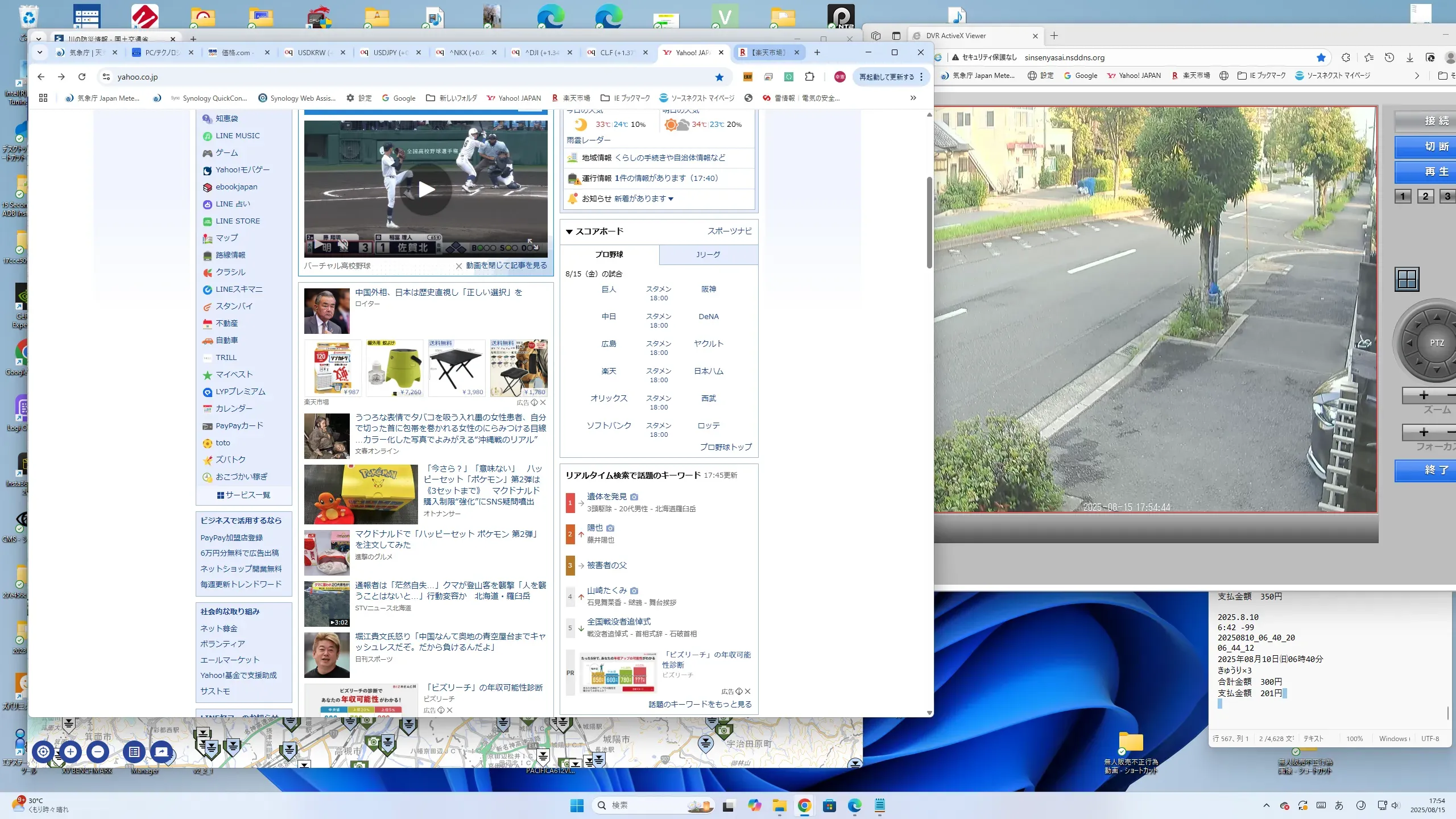
Task: Click the 切断 disconnect button in DVR viewer
Action: click(1436, 146)
